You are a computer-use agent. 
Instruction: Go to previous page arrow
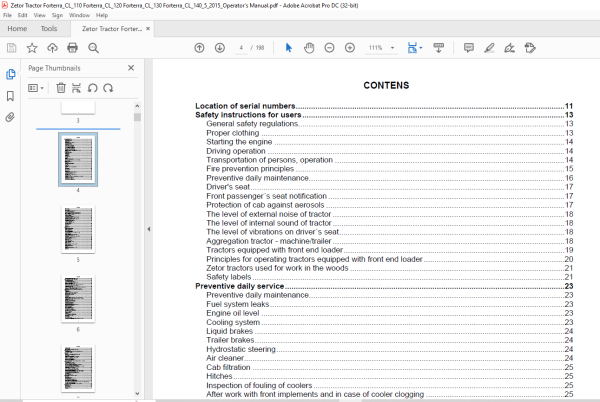pos(199,48)
